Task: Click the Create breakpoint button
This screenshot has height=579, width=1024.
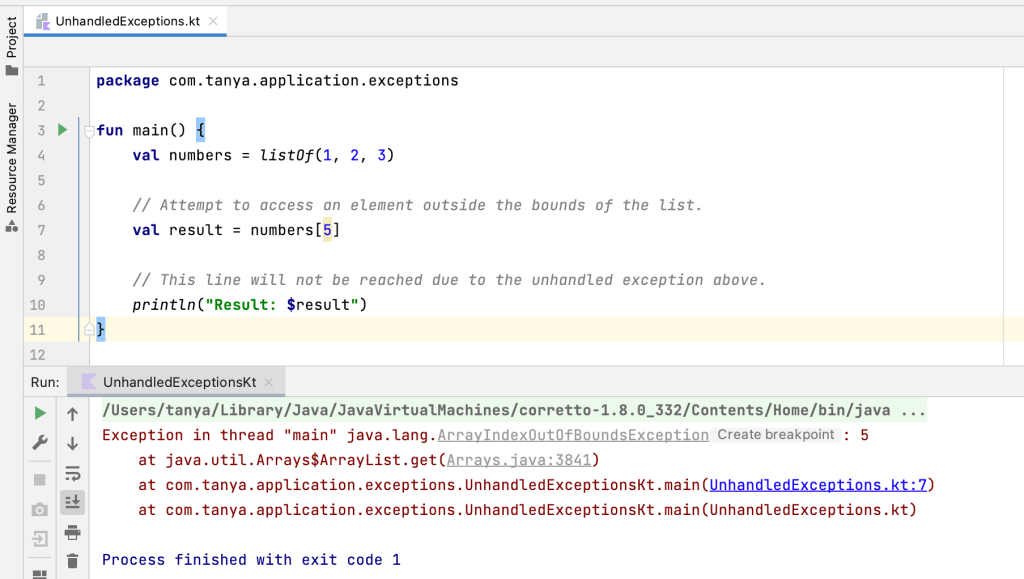Action: click(x=775, y=435)
